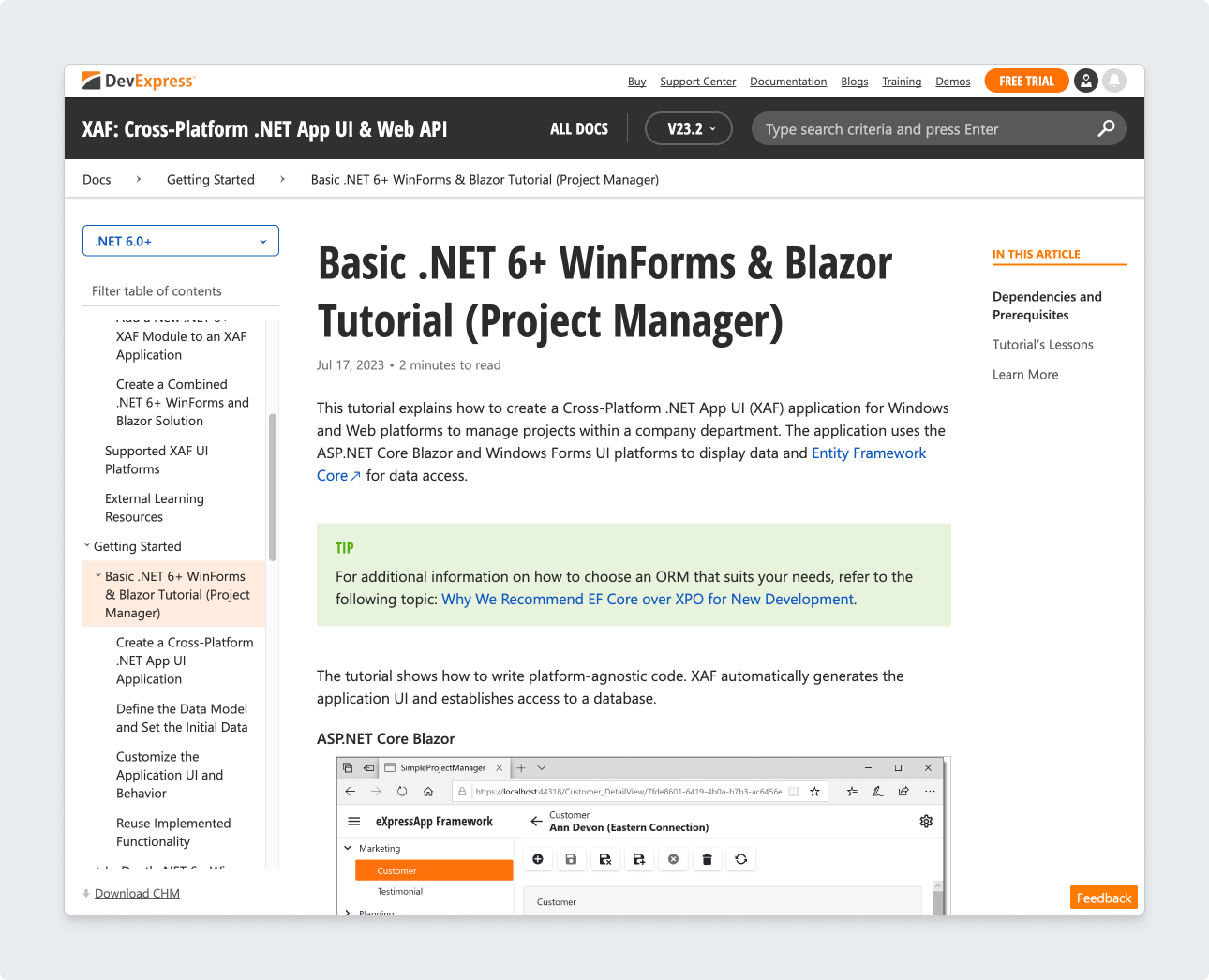
Task: Click the Basic .NET 6+ WinForms breadcrumb item
Action: click(485, 180)
